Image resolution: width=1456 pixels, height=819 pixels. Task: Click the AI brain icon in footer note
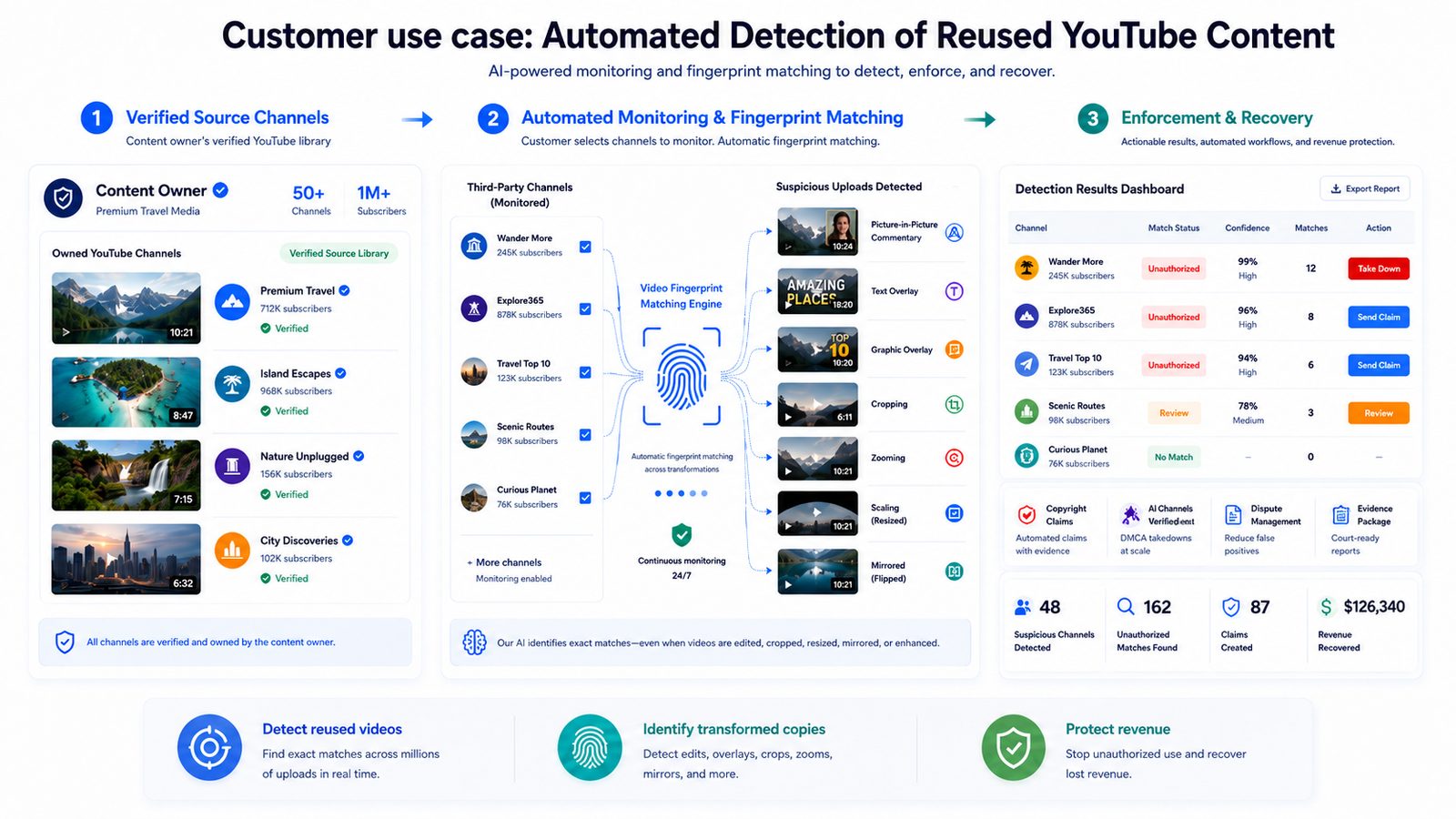pyautogui.click(x=474, y=642)
